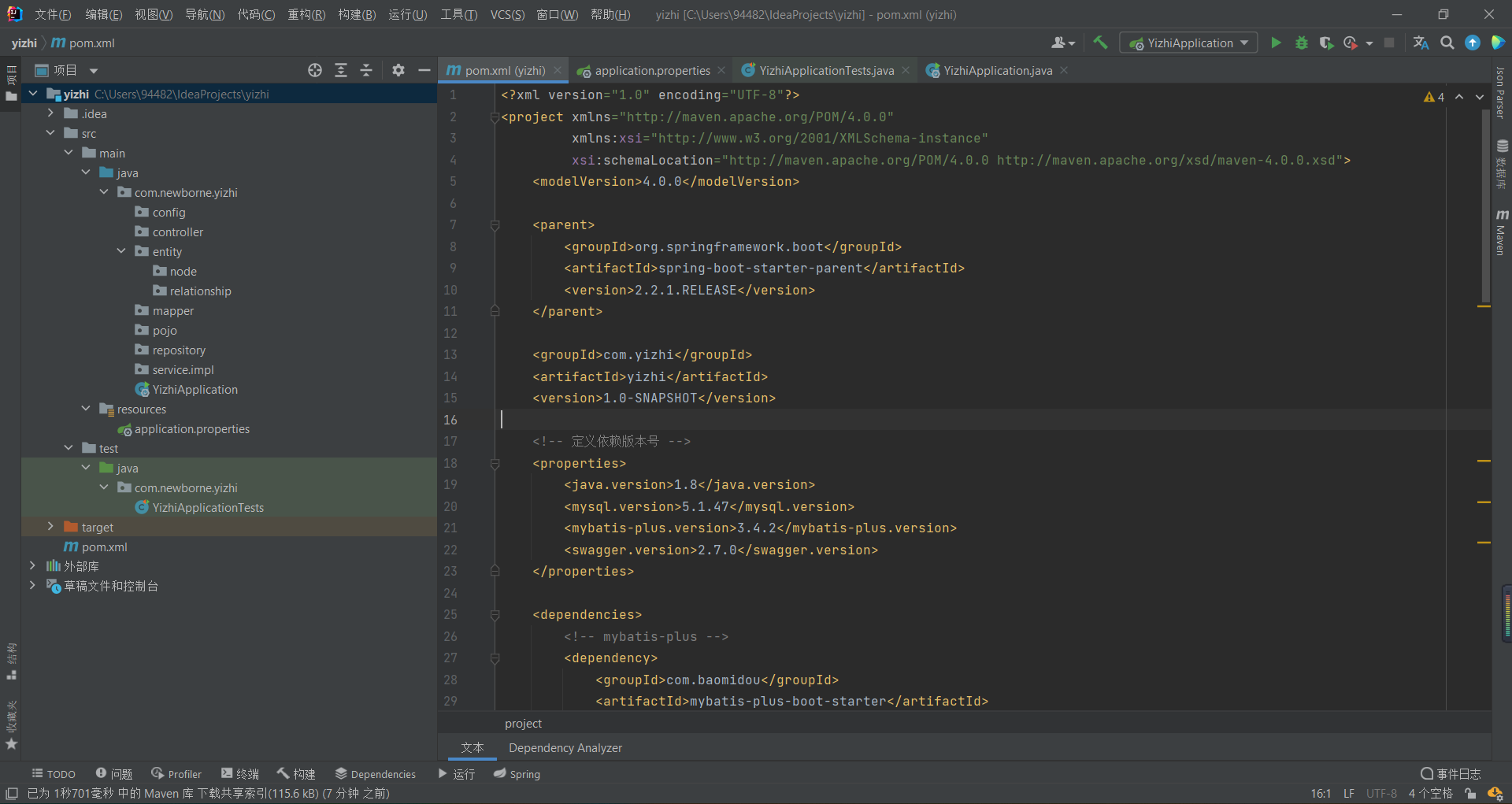This screenshot has height=804, width=1512.
Task: Open the TODO tool window
Action: [53, 773]
